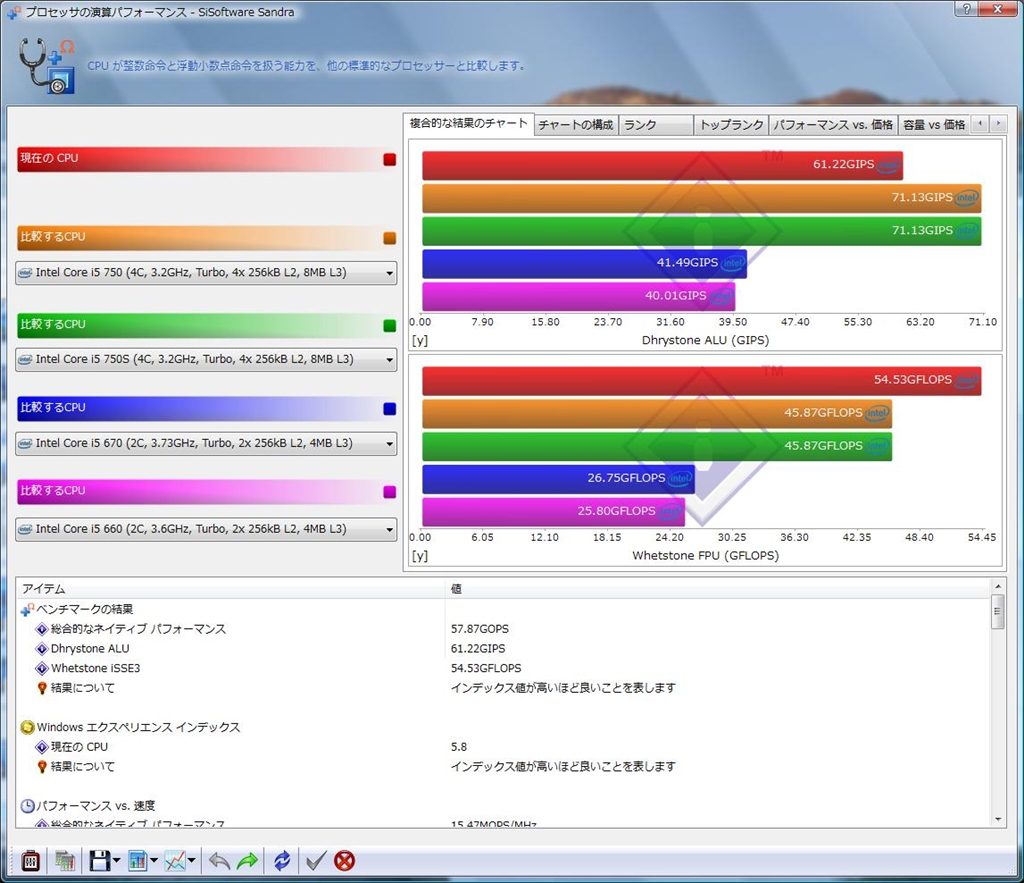The image size is (1024, 883).
Task: Click the results list scrollbar thumb
Action: coord(997,612)
